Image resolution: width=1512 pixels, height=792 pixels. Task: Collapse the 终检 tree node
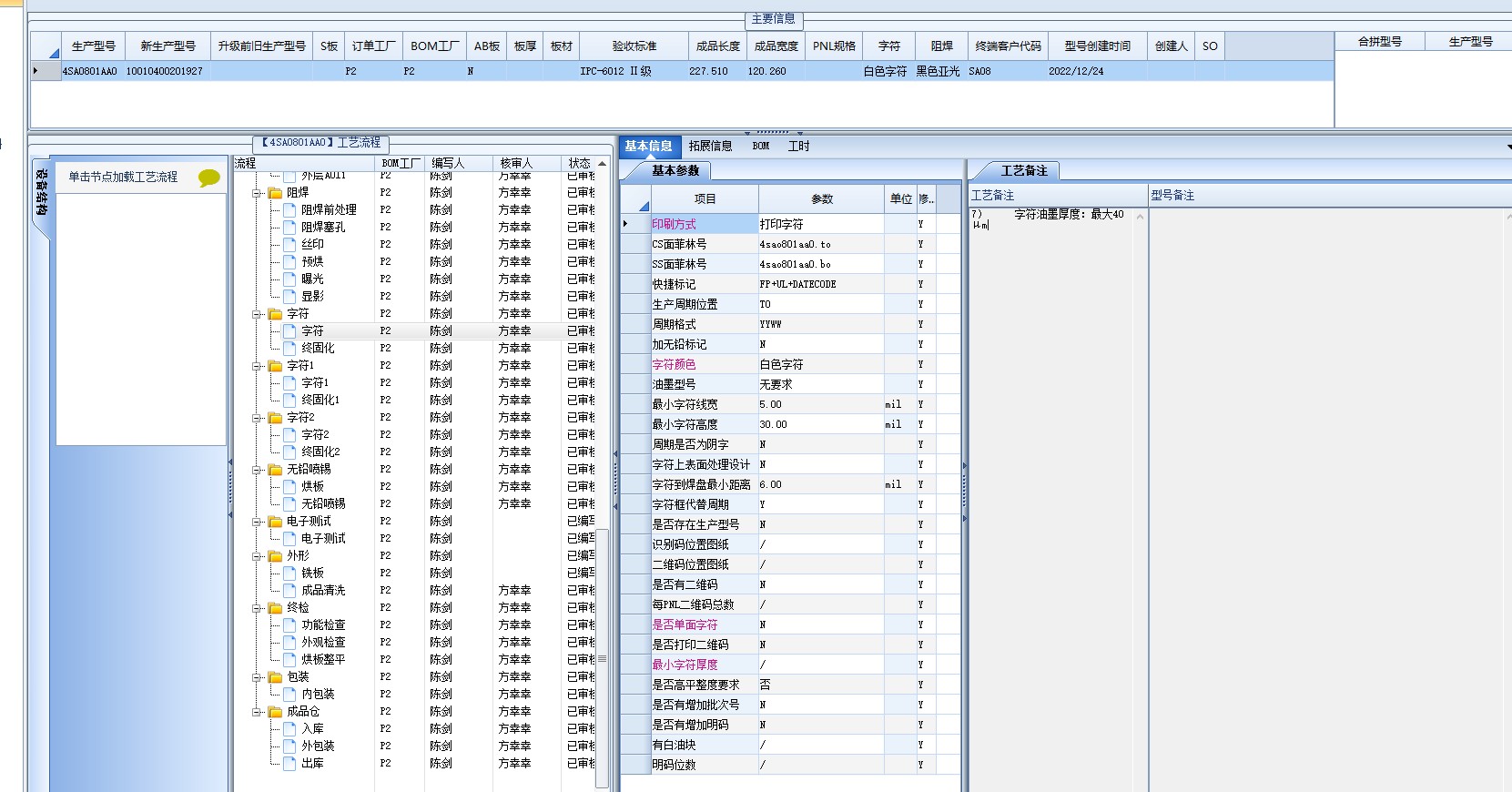257,608
